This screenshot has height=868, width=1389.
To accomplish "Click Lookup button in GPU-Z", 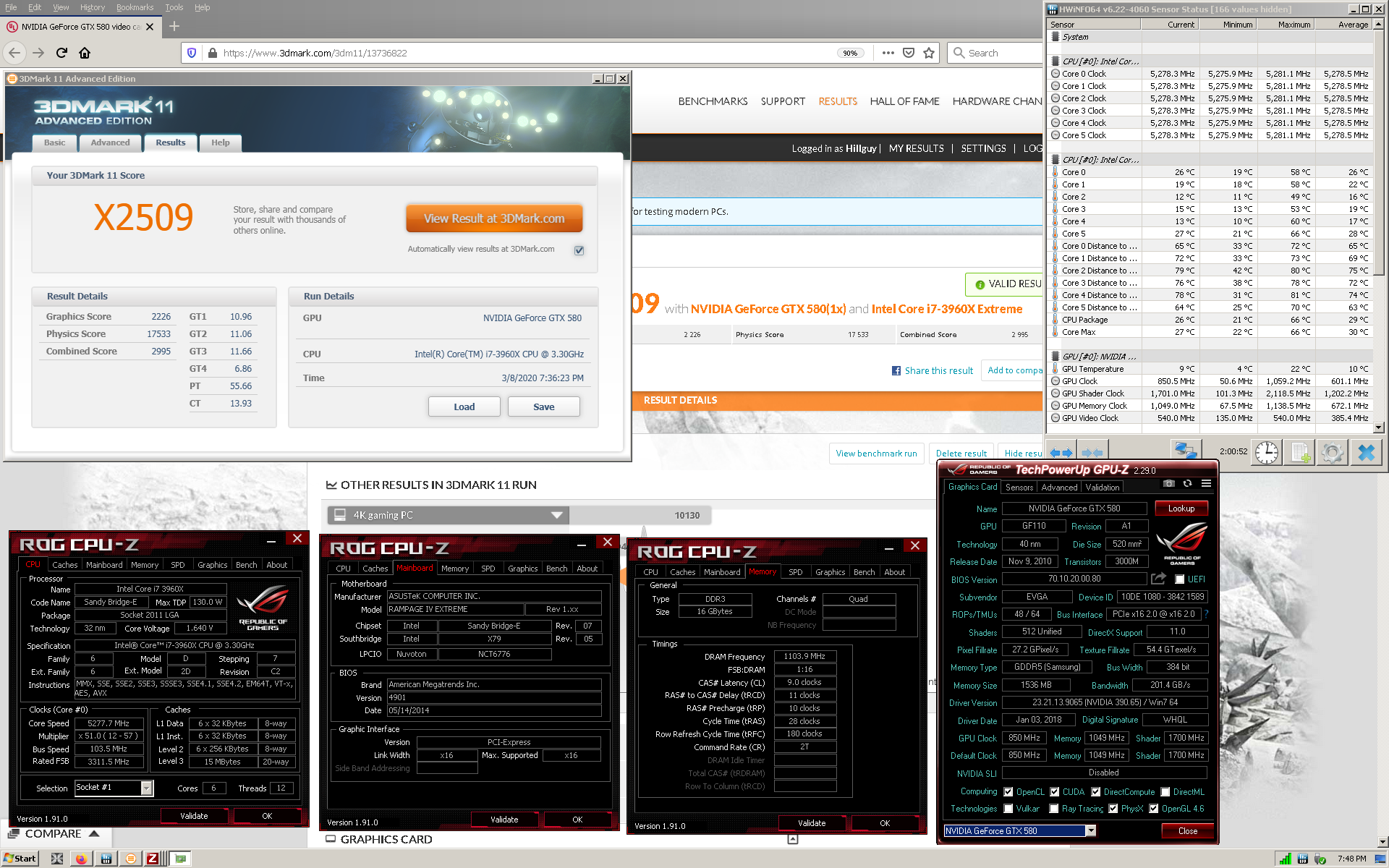I will pos(1181,509).
